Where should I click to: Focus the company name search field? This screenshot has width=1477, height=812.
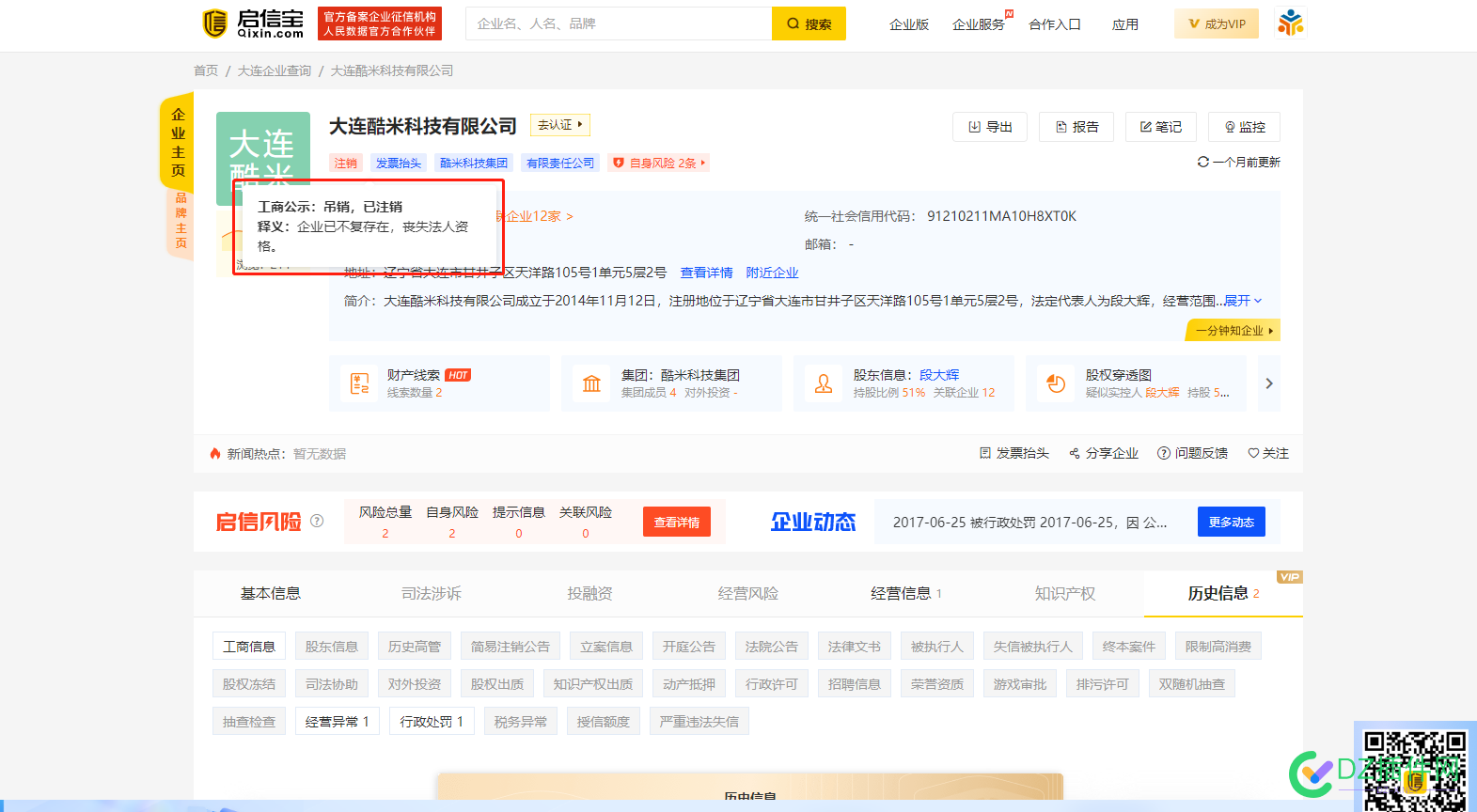point(619,23)
